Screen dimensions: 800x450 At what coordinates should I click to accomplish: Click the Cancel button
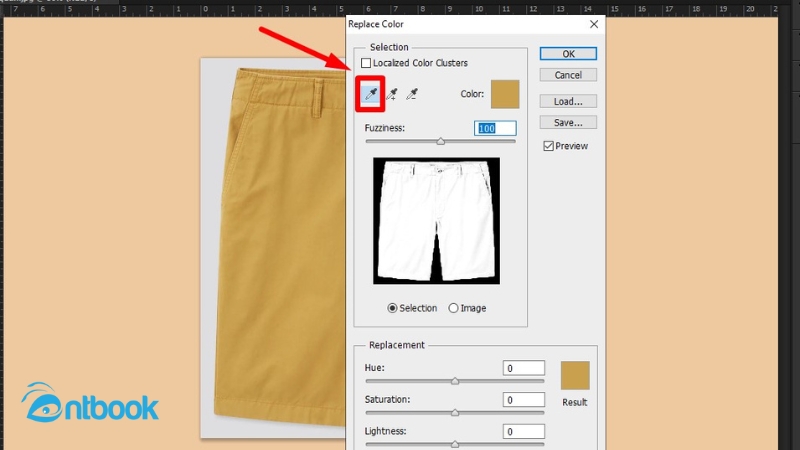tap(568, 75)
